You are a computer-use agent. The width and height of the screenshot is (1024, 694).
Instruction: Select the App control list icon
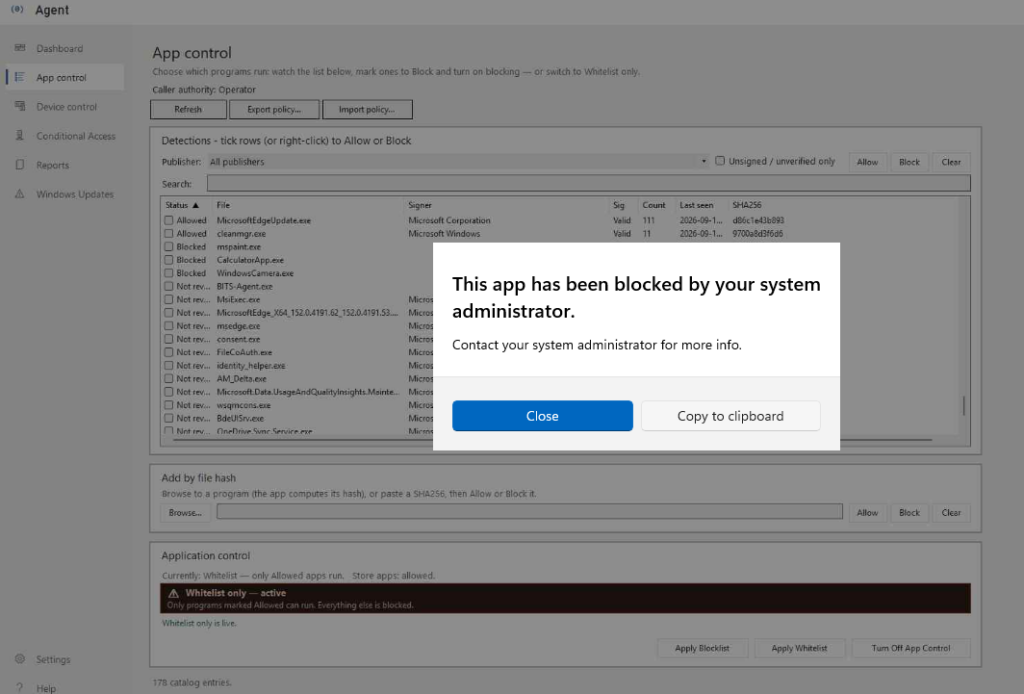click(20, 77)
